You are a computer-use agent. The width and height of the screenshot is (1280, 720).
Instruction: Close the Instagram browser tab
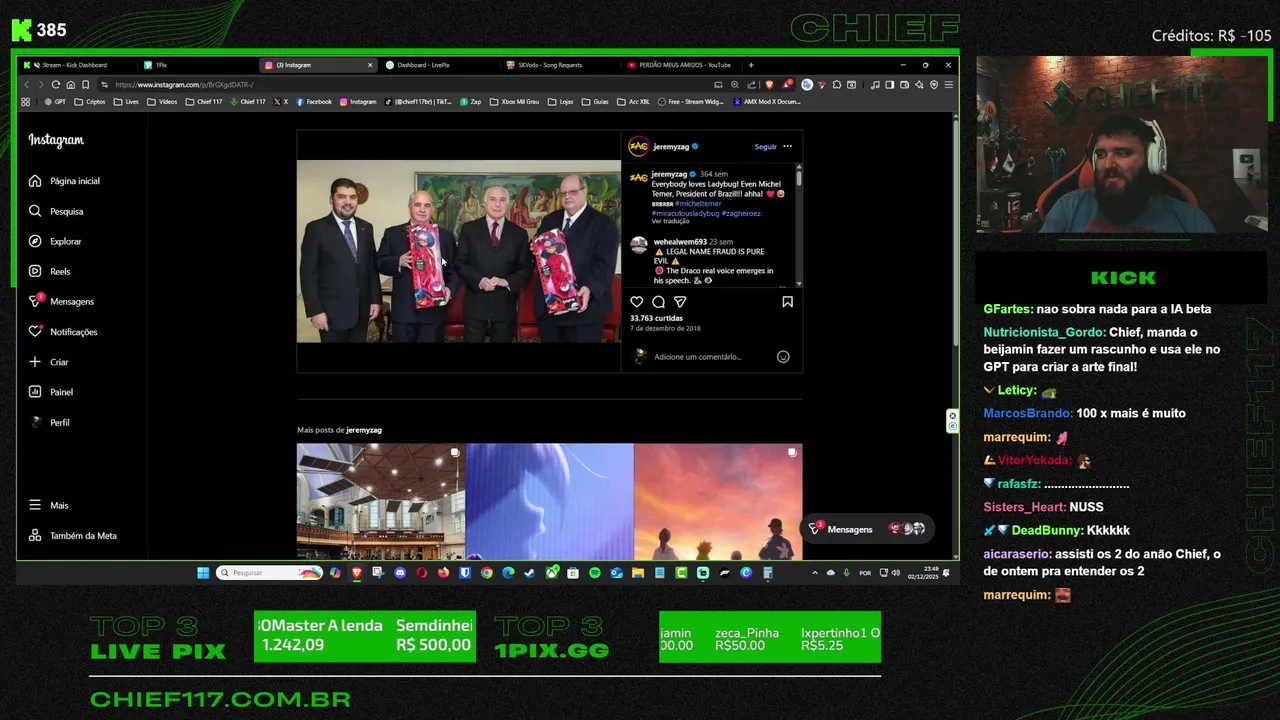[x=370, y=65]
